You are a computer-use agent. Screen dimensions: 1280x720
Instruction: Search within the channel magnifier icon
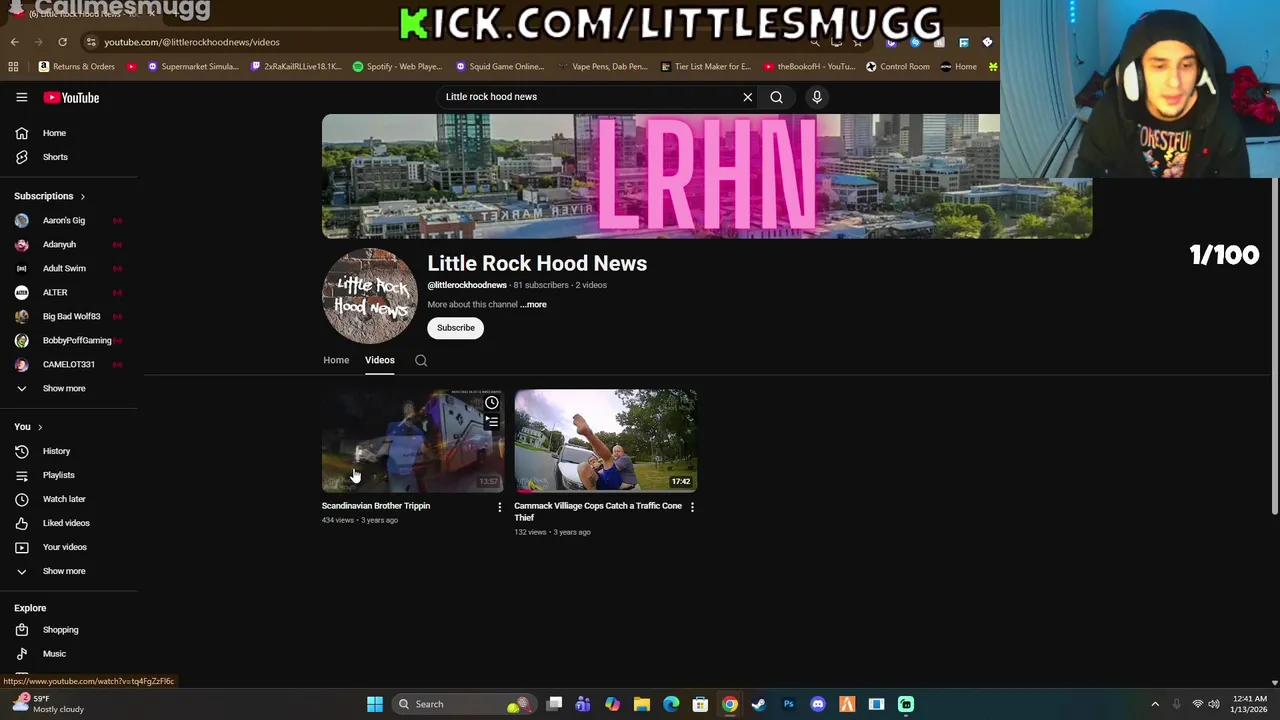point(421,360)
